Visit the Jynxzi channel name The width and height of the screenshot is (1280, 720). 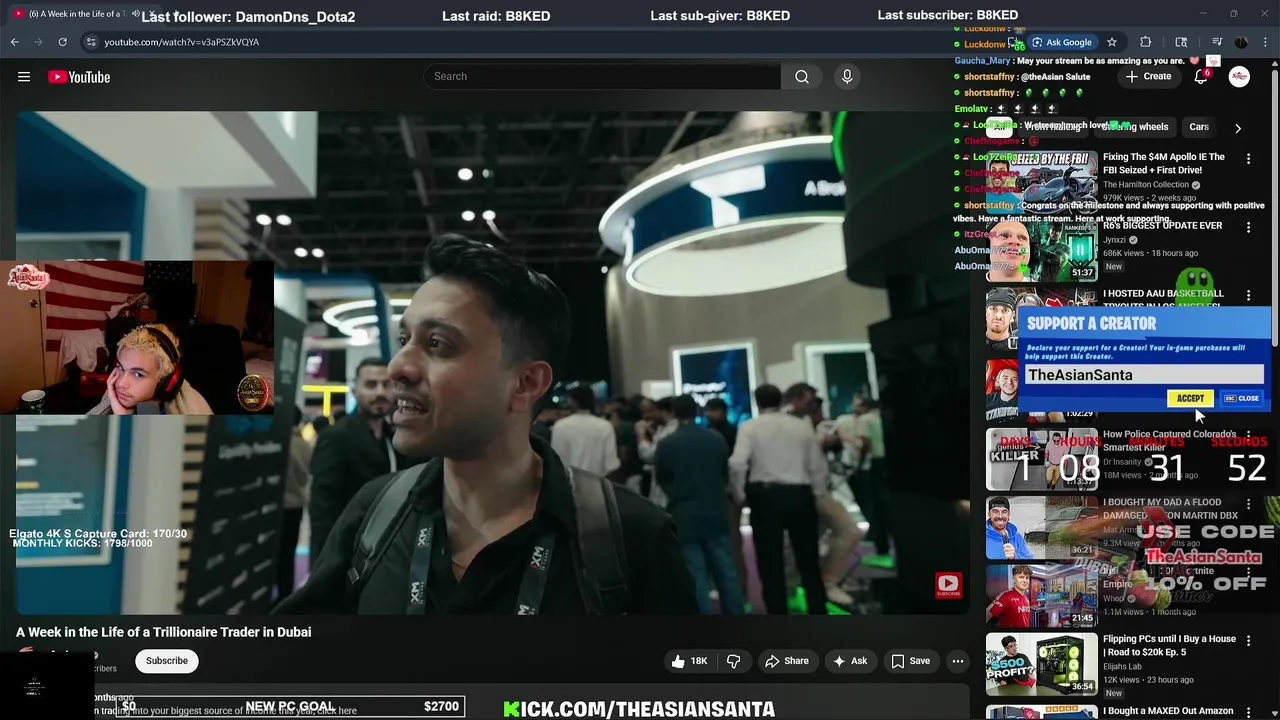1114,240
